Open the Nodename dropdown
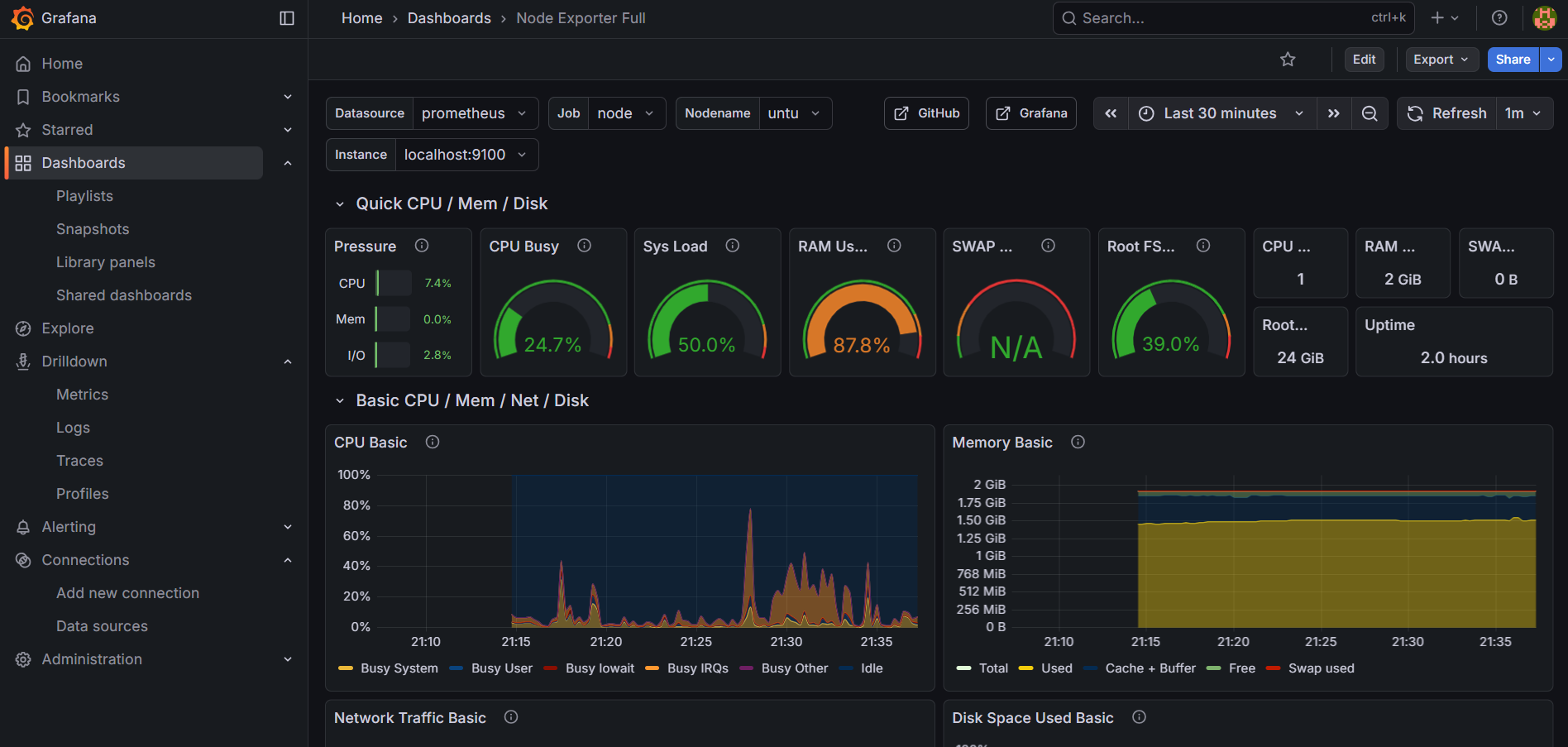Viewport: 1568px width, 747px height. 795,113
